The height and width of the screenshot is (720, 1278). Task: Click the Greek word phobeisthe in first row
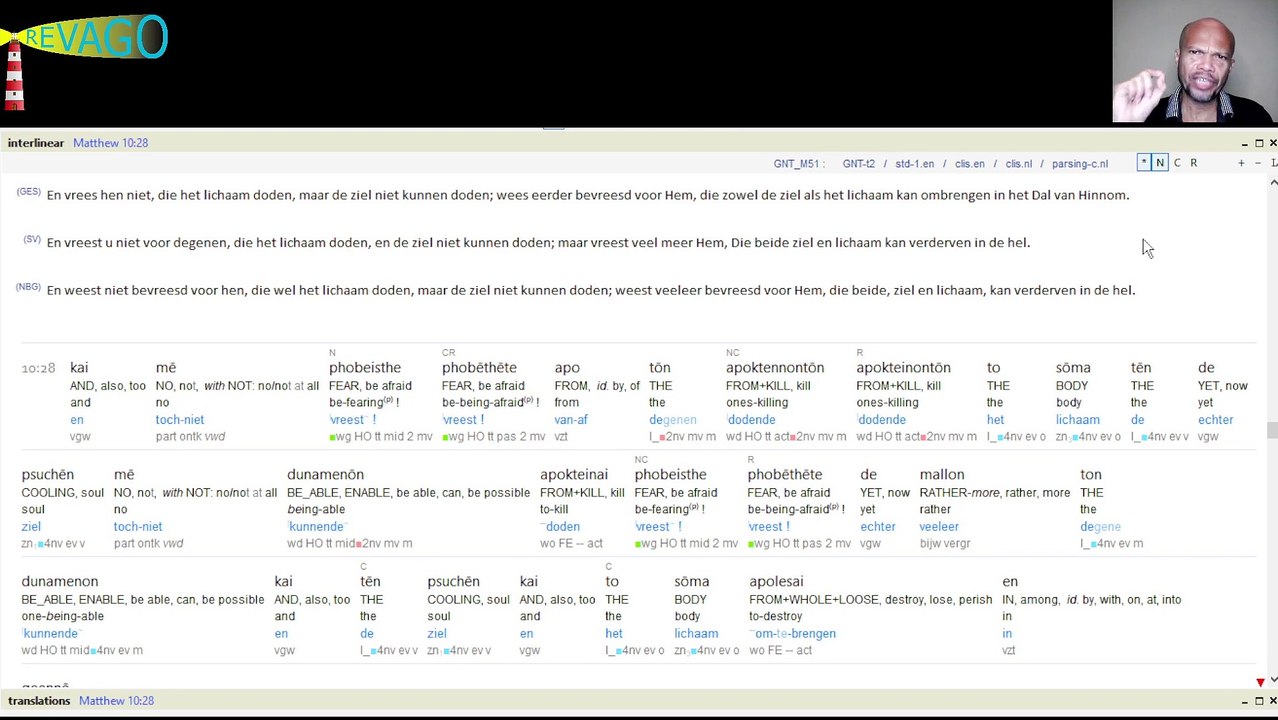click(365, 368)
